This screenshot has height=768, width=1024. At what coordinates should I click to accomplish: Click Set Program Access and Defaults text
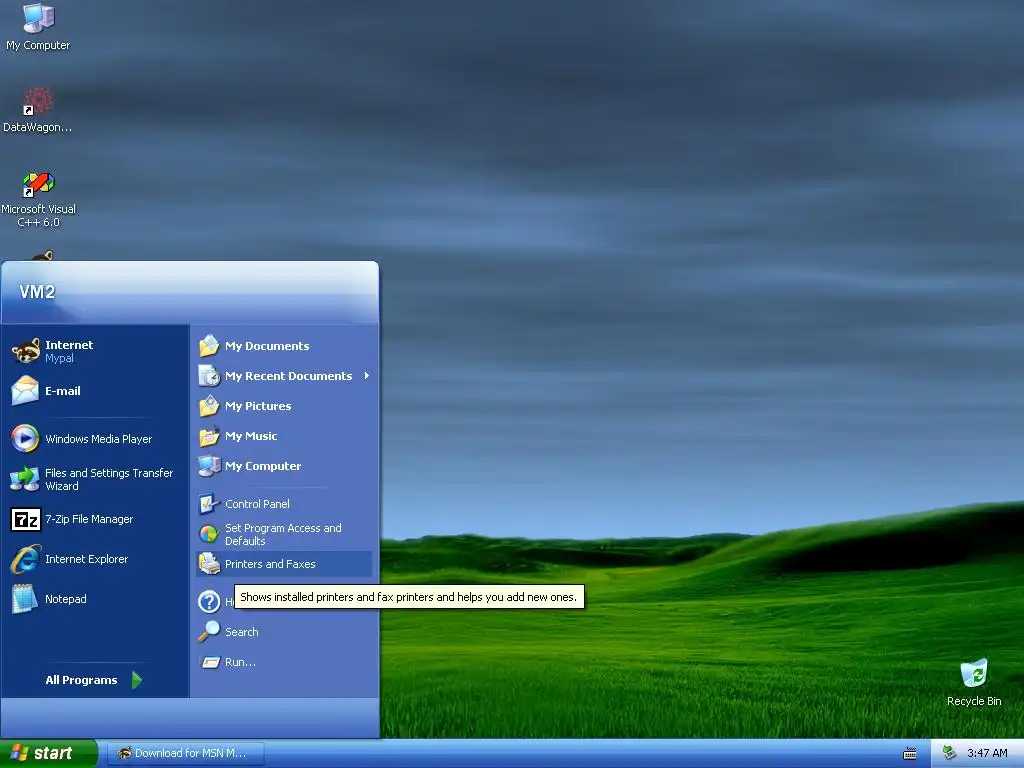pos(283,534)
